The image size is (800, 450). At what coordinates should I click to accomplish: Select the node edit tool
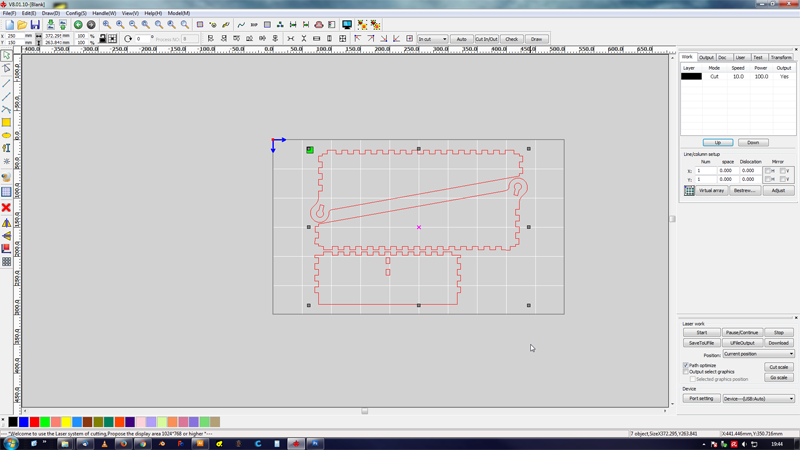coord(6,68)
